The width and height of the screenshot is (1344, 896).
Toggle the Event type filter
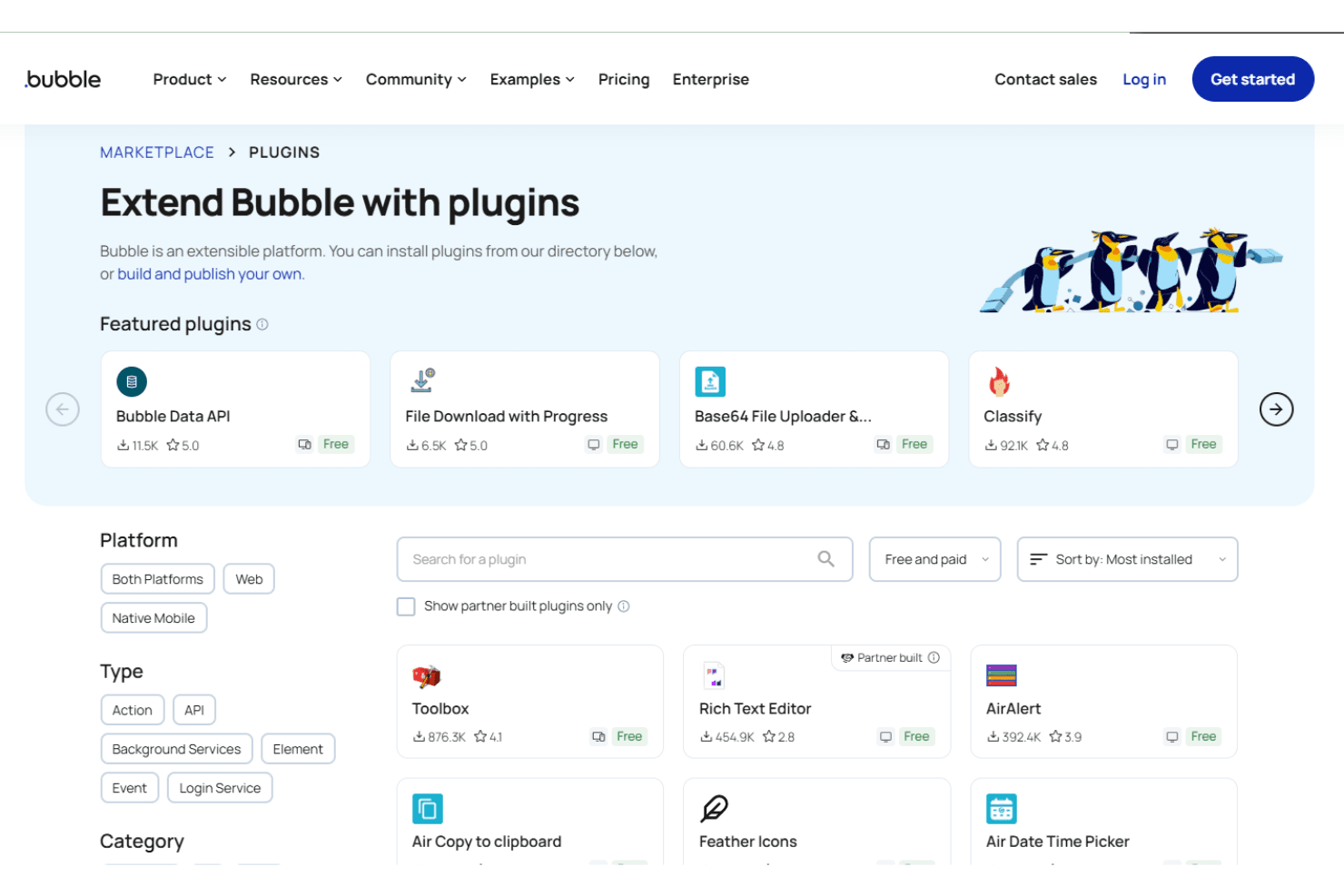tap(130, 788)
